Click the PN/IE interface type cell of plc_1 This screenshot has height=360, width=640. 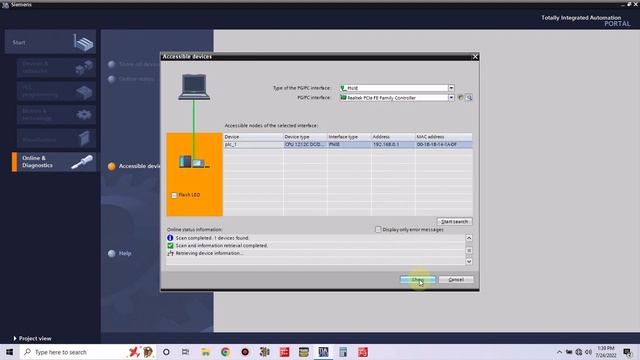[x=349, y=144]
